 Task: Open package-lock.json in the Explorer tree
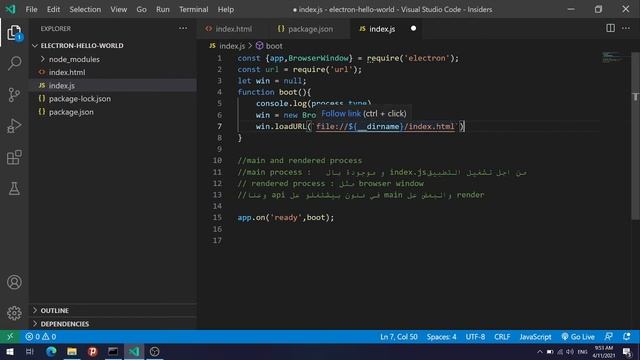80,99
